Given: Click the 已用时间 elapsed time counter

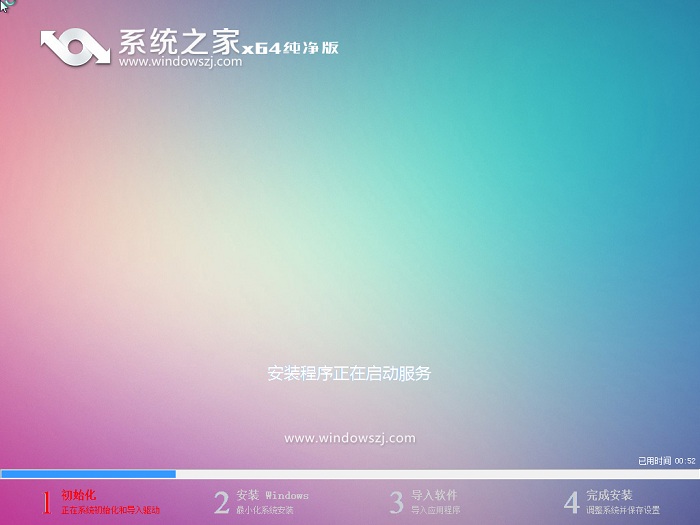Looking at the screenshot, I should (x=667, y=461).
